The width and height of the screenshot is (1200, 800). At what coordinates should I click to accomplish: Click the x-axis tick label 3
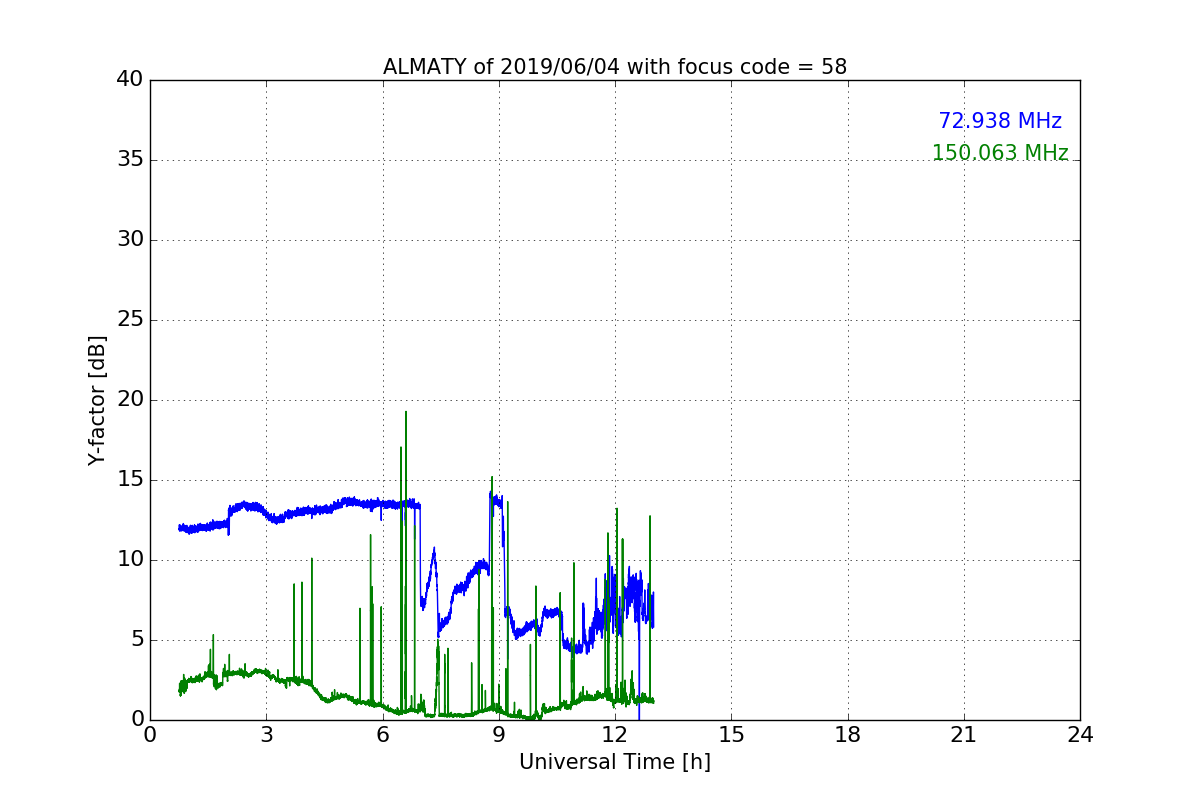tap(266, 735)
